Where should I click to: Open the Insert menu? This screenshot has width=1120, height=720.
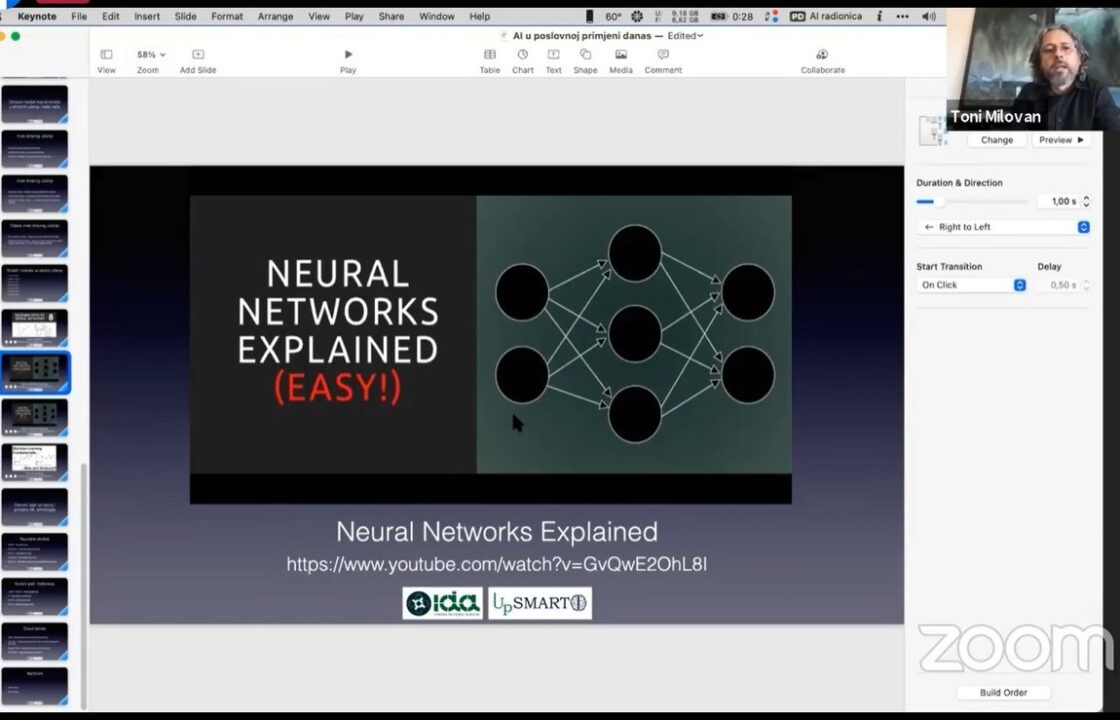(147, 16)
